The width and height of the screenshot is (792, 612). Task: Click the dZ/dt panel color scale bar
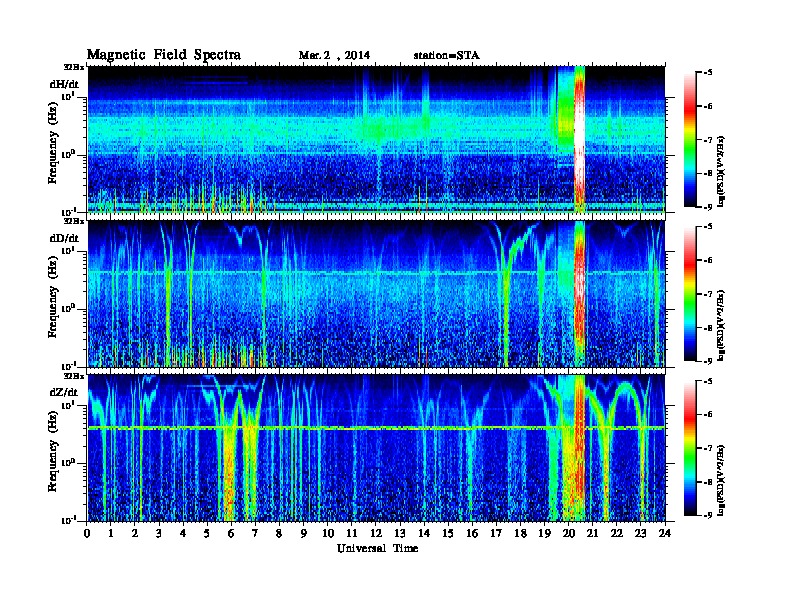point(690,448)
